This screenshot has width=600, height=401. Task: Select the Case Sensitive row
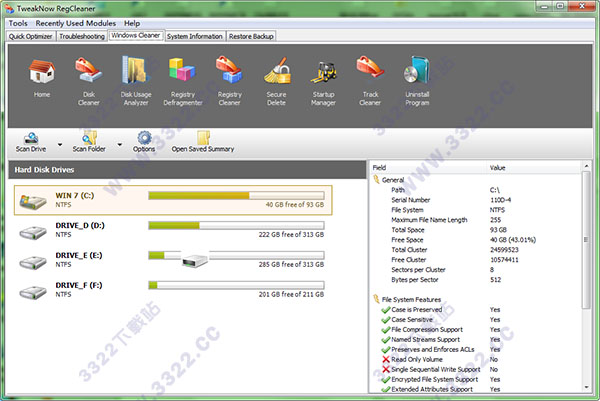[x=476, y=319]
